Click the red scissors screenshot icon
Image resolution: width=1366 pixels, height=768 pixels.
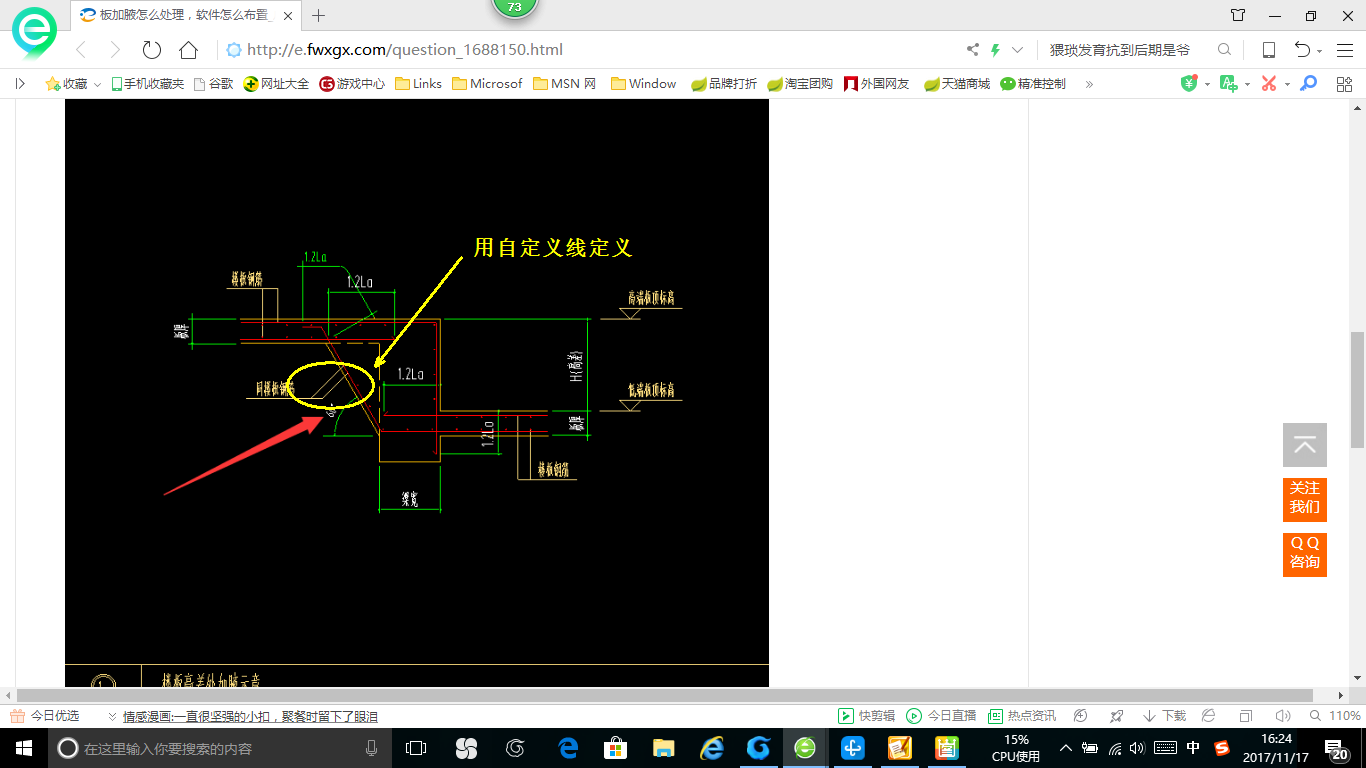point(1269,84)
